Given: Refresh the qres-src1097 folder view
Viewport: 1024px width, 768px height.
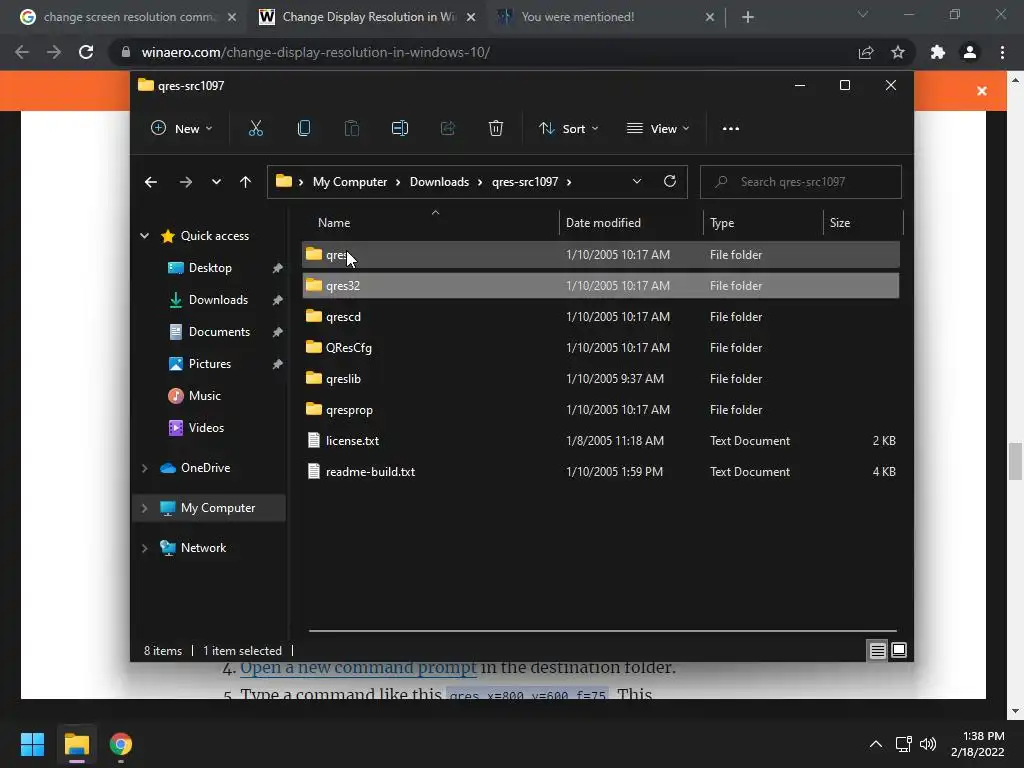Looking at the screenshot, I should tap(669, 182).
